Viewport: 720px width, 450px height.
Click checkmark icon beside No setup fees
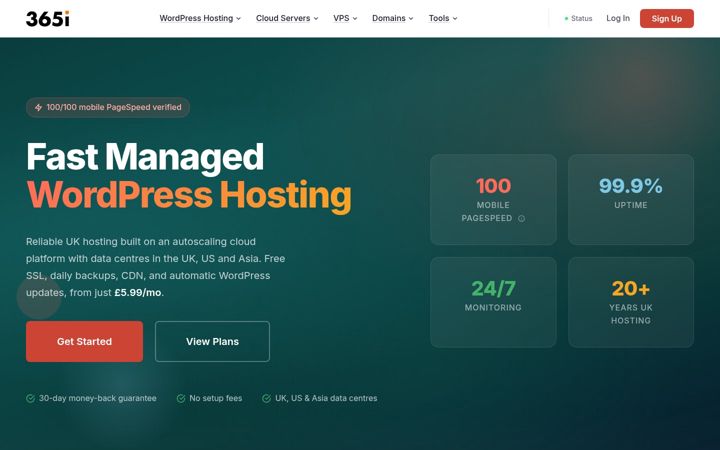181,399
